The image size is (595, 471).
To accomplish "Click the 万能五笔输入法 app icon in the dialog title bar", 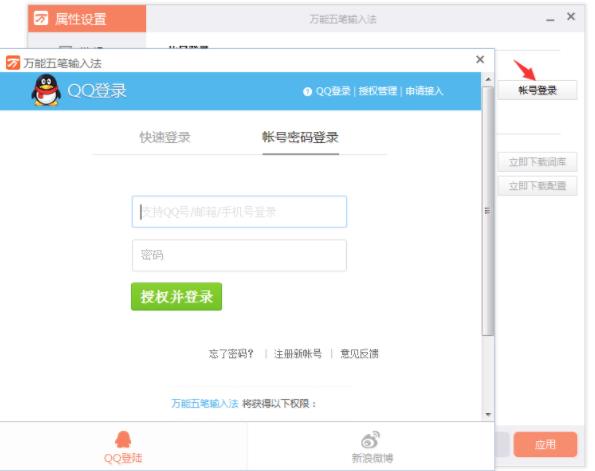I will tap(13, 63).
